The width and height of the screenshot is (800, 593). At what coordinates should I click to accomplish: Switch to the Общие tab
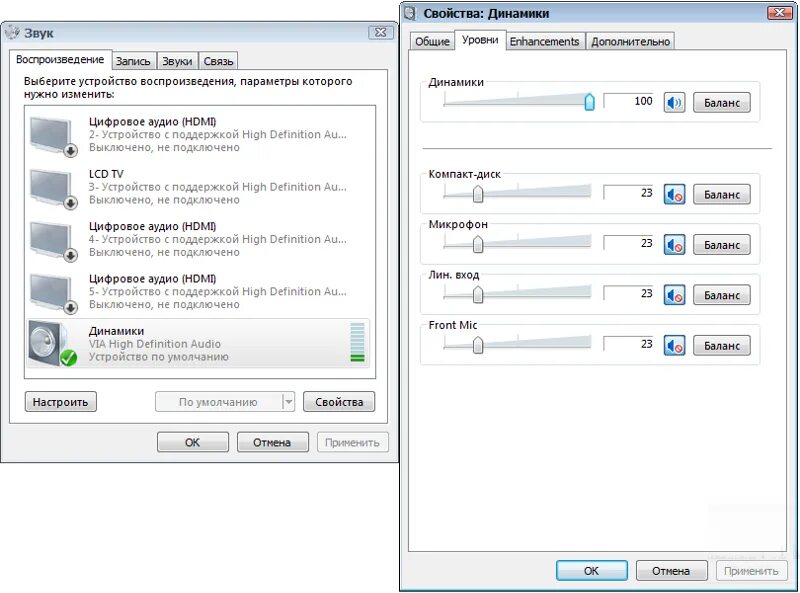pyautogui.click(x=432, y=41)
